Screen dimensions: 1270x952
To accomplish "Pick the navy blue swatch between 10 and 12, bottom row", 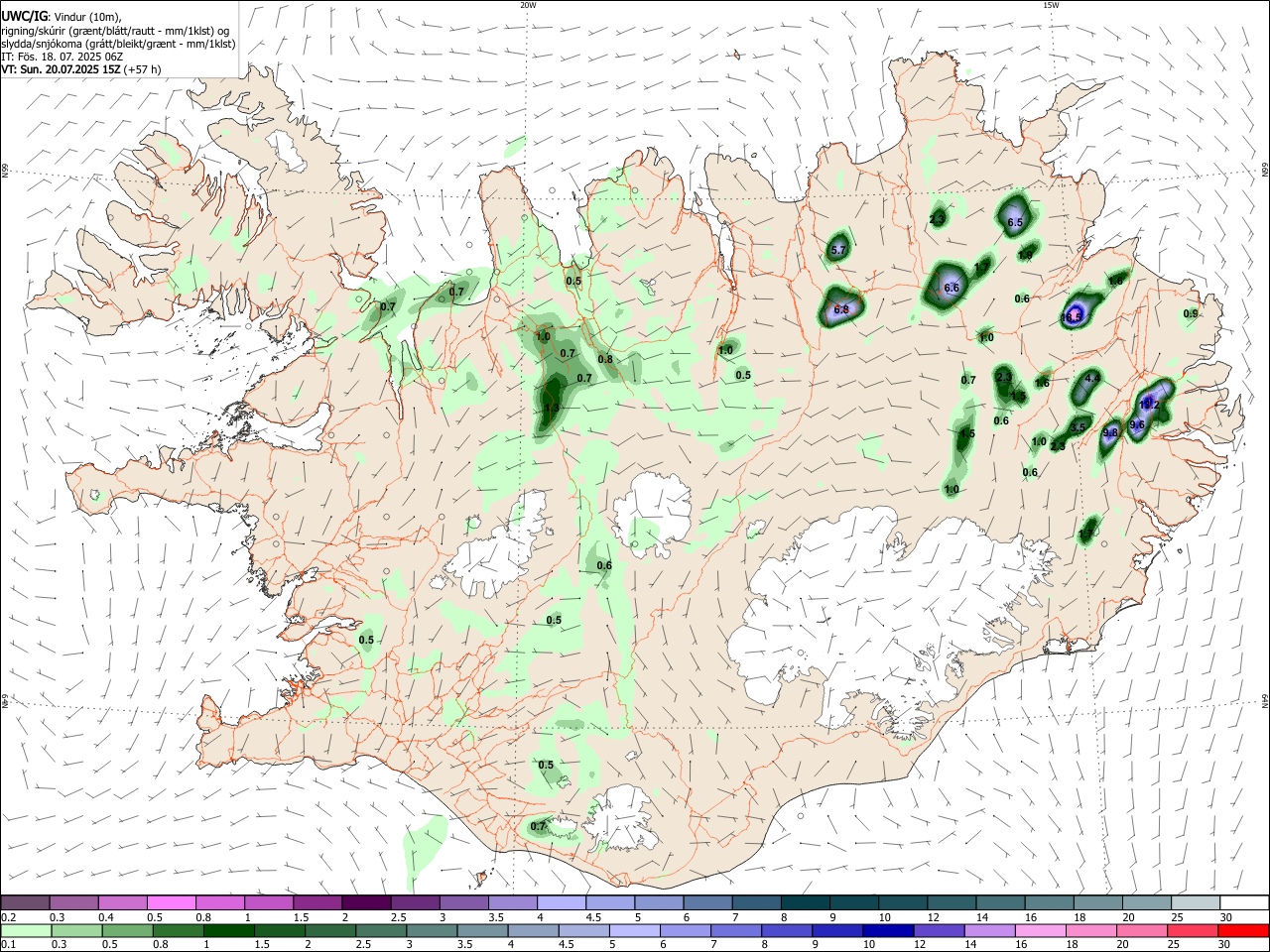I will 888,930.
